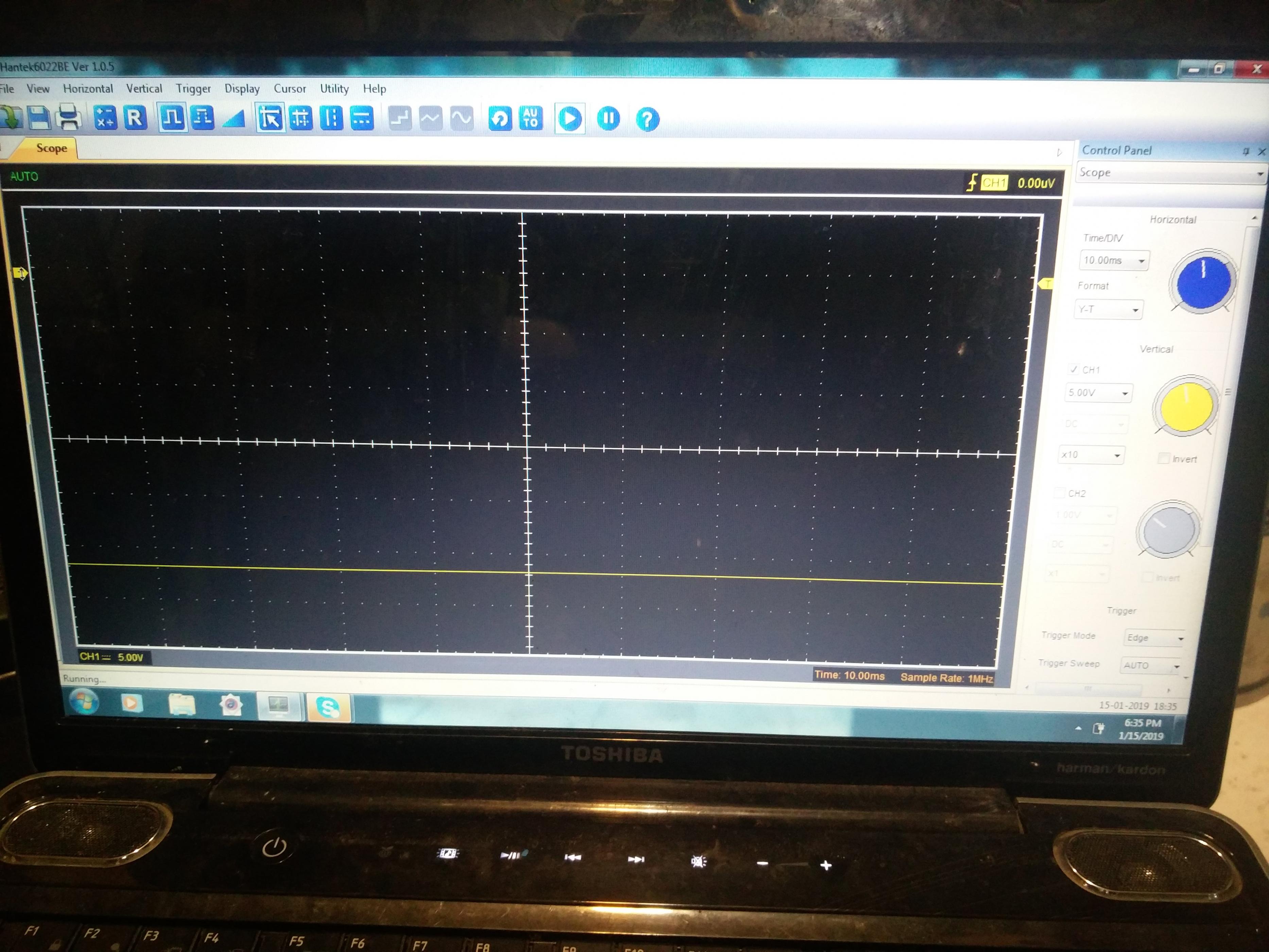Open the Cursor menu
The width and height of the screenshot is (1269, 952).
290,89
